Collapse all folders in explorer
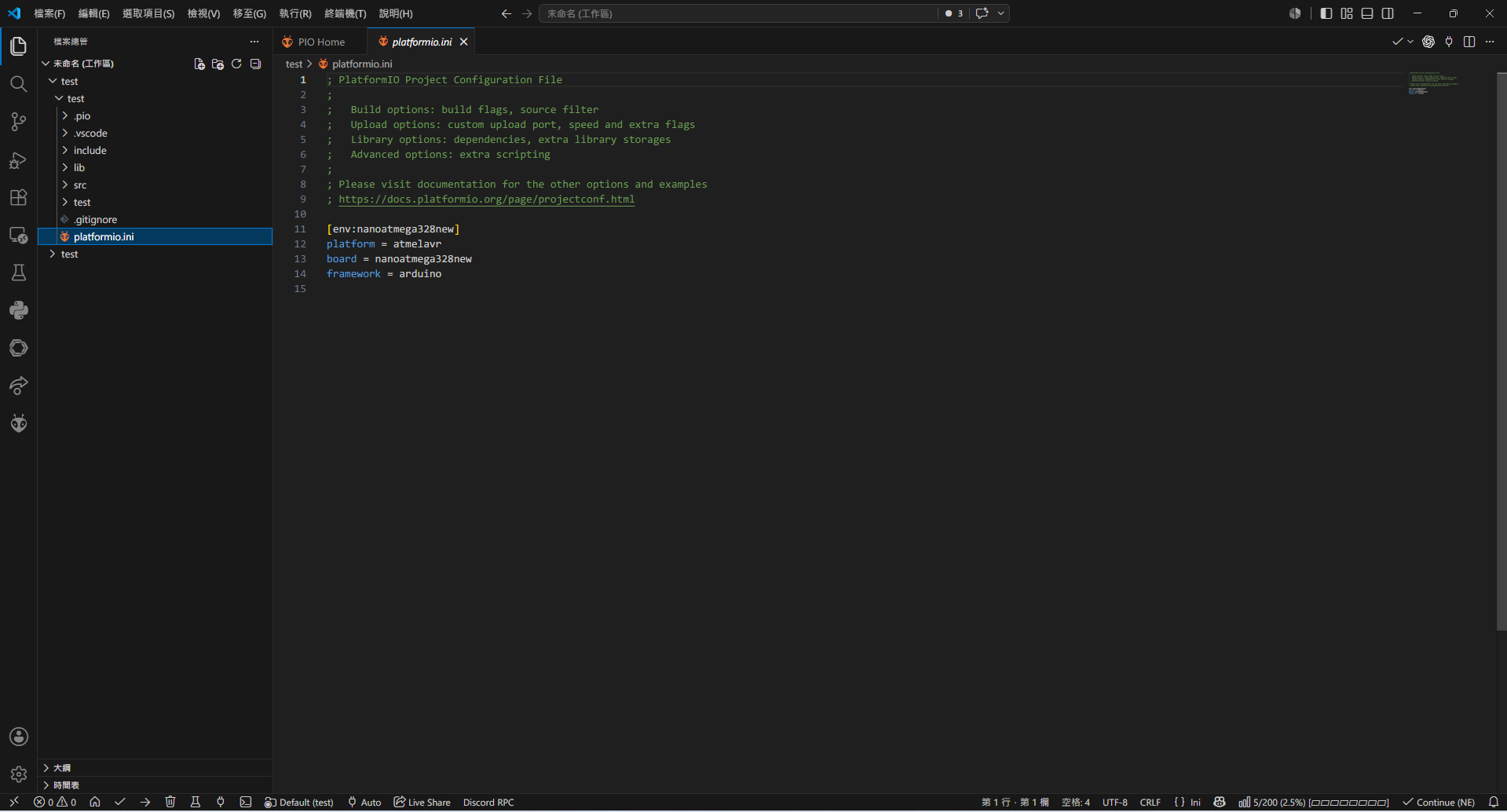The width and height of the screenshot is (1507, 812). pos(255,64)
